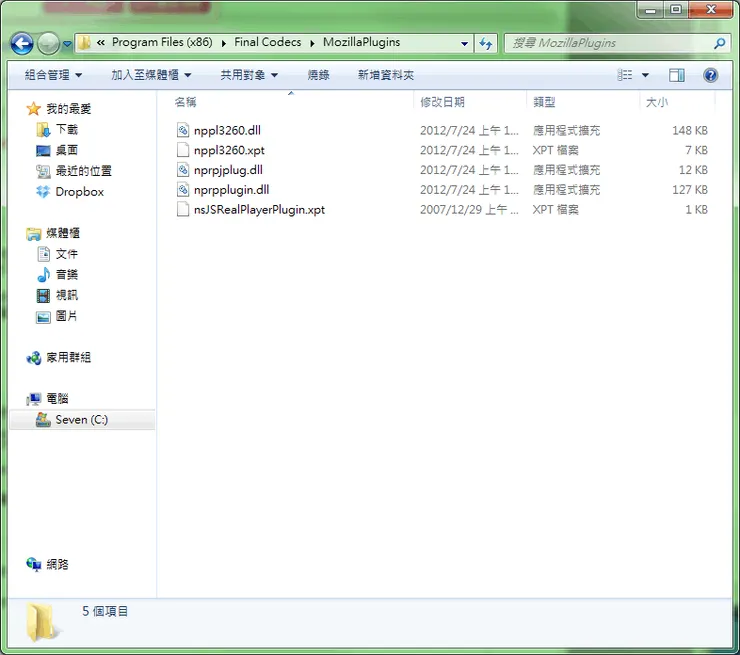Click the folder thumbnail in details pane
The width and height of the screenshot is (740, 655).
[x=42, y=622]
